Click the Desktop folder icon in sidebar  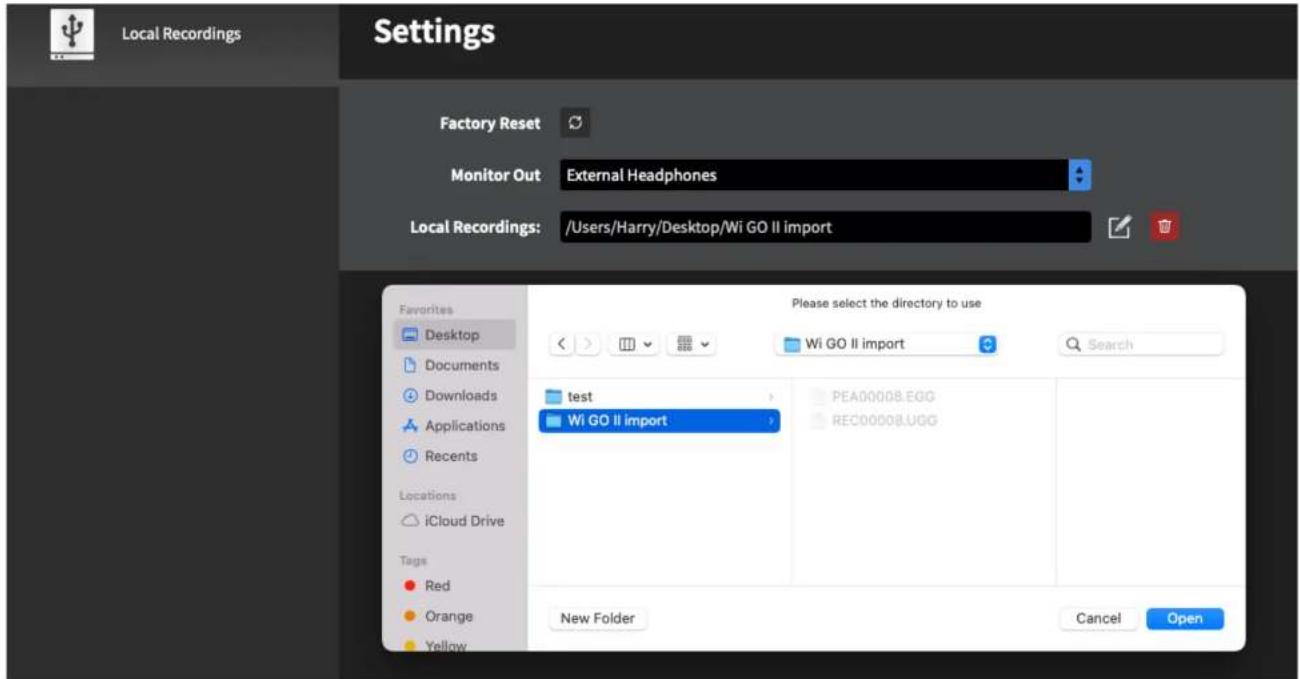coord(410,335)
